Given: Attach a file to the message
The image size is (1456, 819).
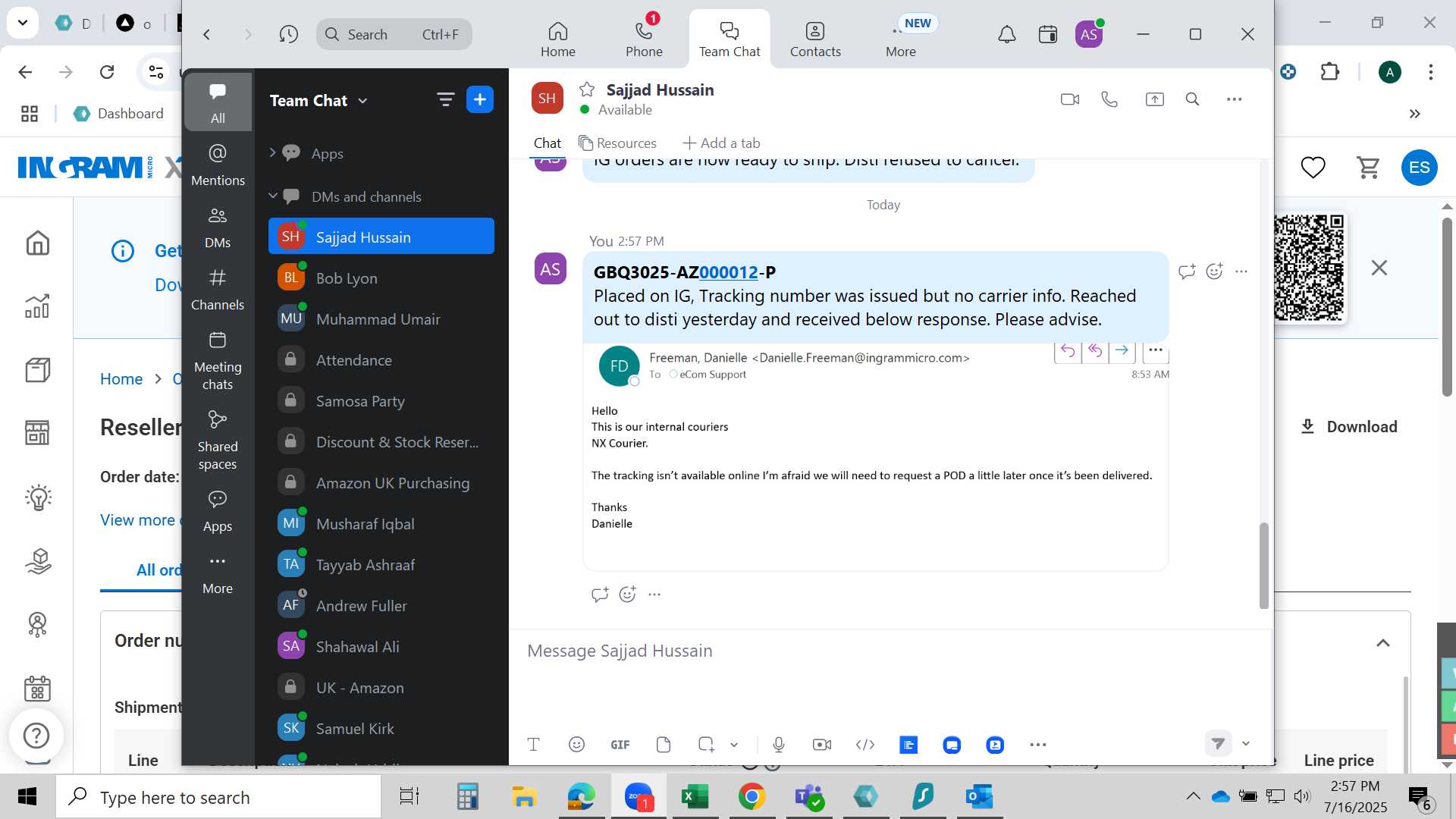Looking at the screenshot, I should coord(664,745).
